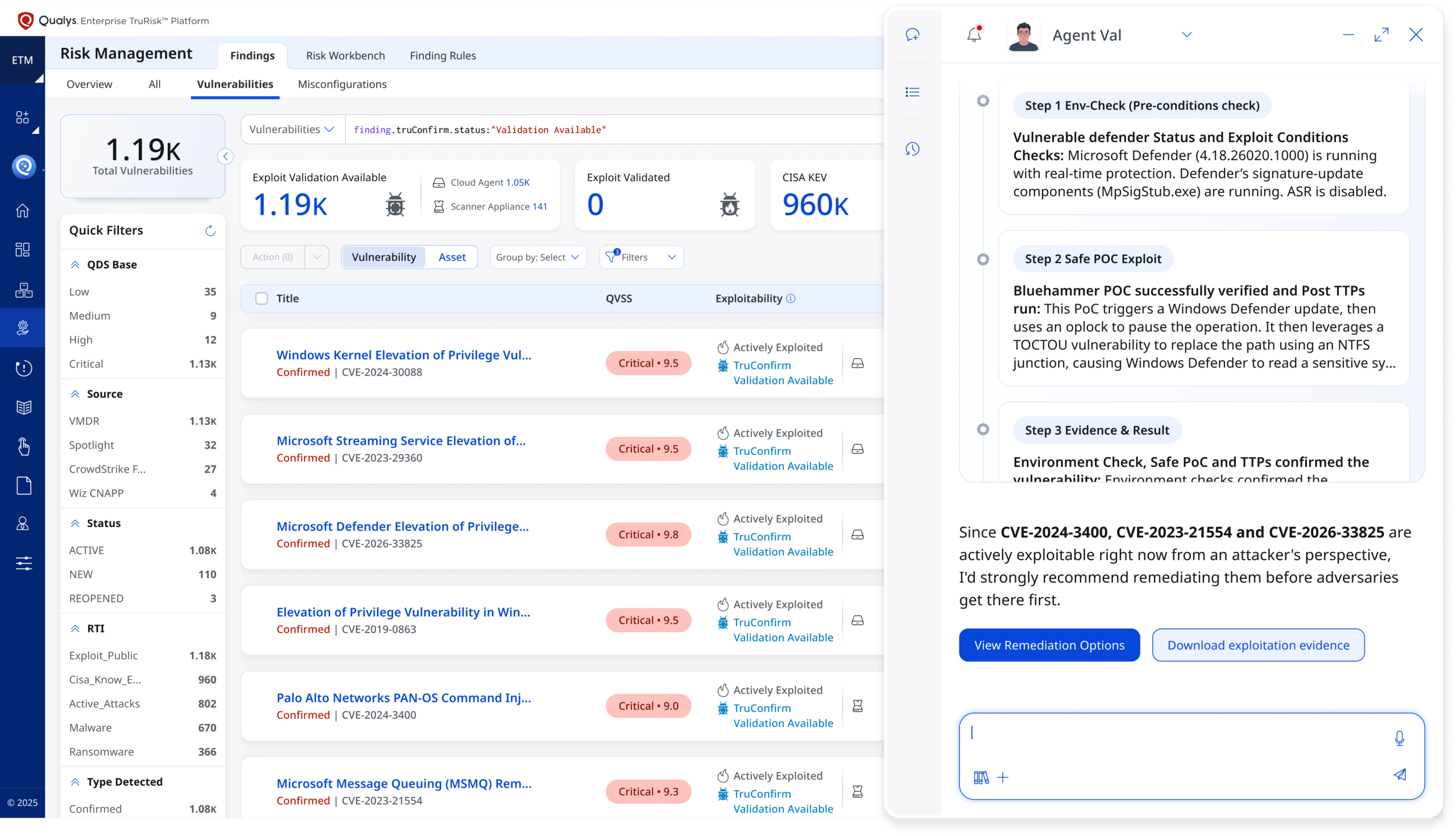Open the alert clock icon in sidebar
The image size is (1456, 836).
pyautogui.click(x=23, y=368)
